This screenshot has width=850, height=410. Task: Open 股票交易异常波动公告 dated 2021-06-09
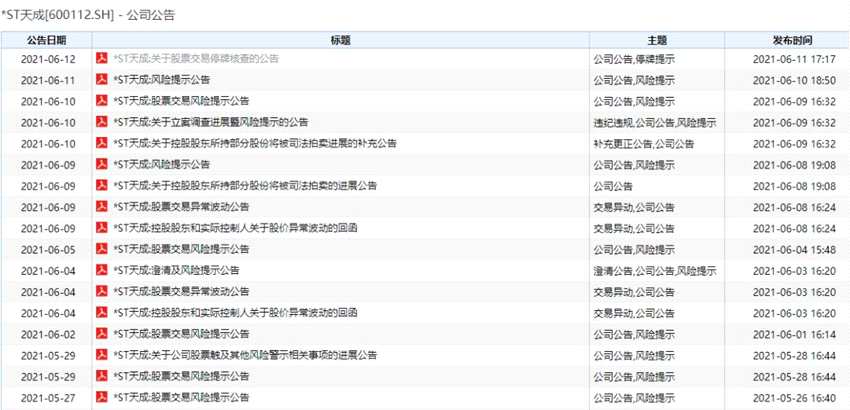coord(181,207)
